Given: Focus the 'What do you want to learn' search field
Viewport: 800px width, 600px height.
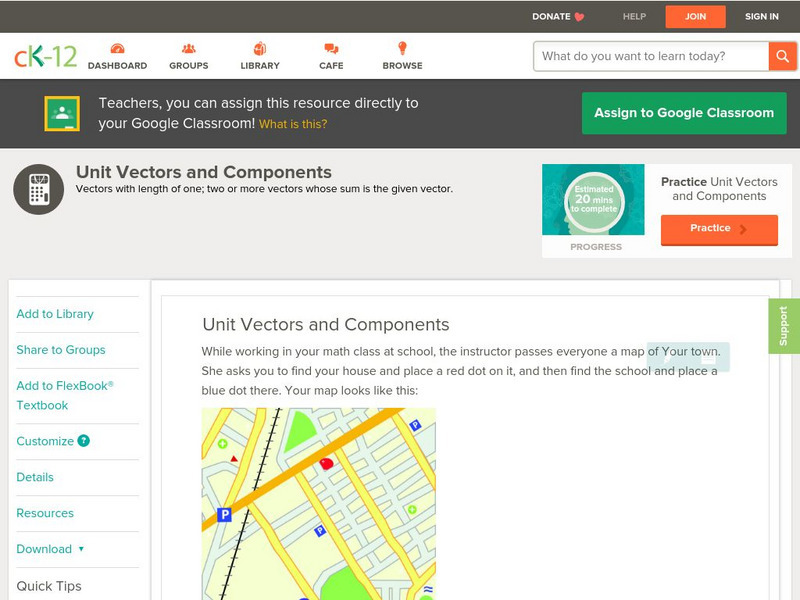Looking at the screenshot, I should [x=651, y=56].
